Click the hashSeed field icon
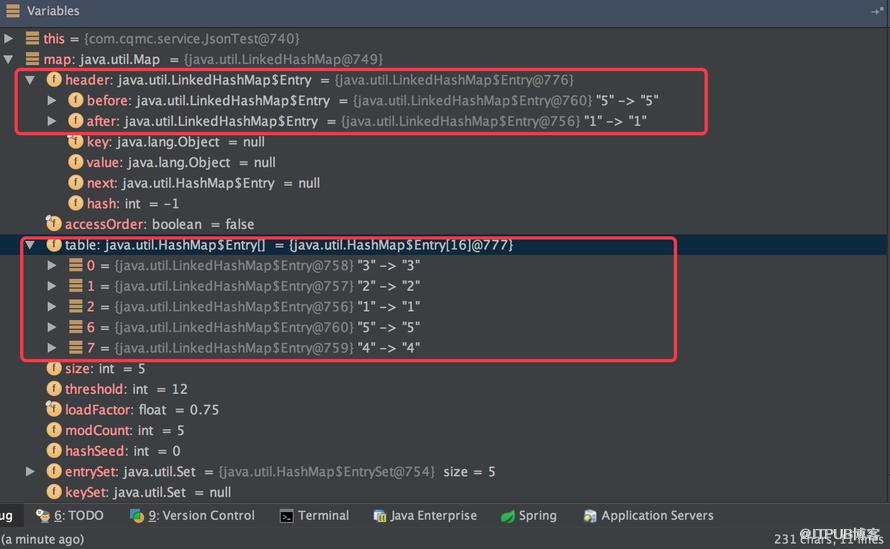Image resolution: width=890 pixels, height=549 pixels. 54,451
